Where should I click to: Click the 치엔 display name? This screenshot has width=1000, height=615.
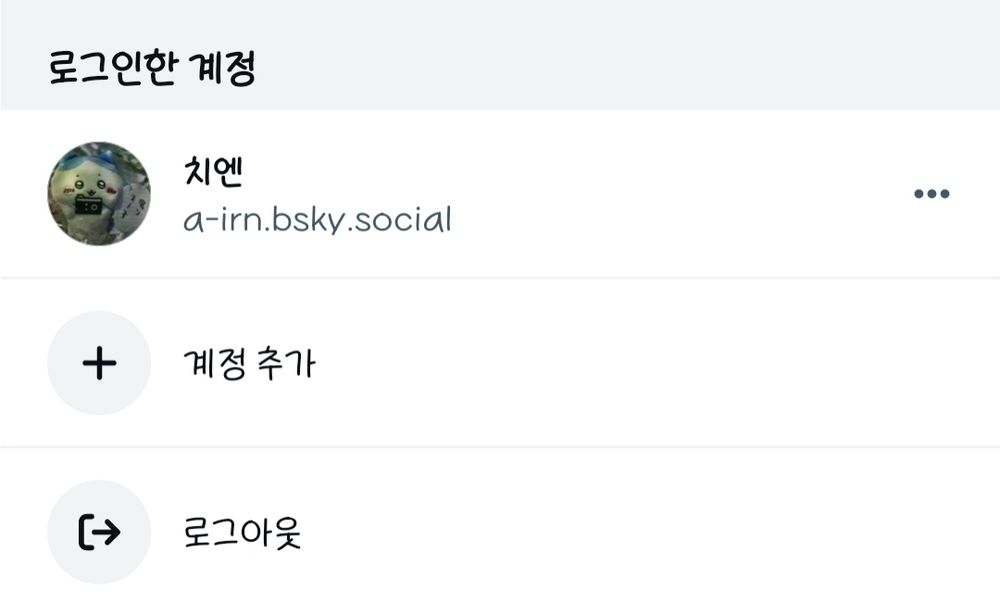pos(213,171)
